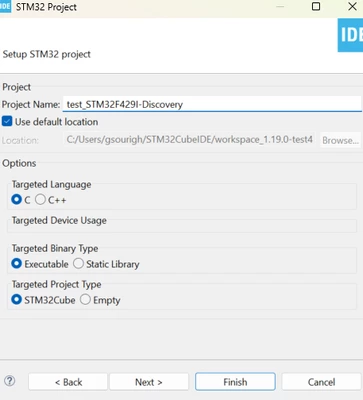This screenshot has width=363, height=400.
Task: Click the Targeted Device Usage label
Action: [59, 220]
